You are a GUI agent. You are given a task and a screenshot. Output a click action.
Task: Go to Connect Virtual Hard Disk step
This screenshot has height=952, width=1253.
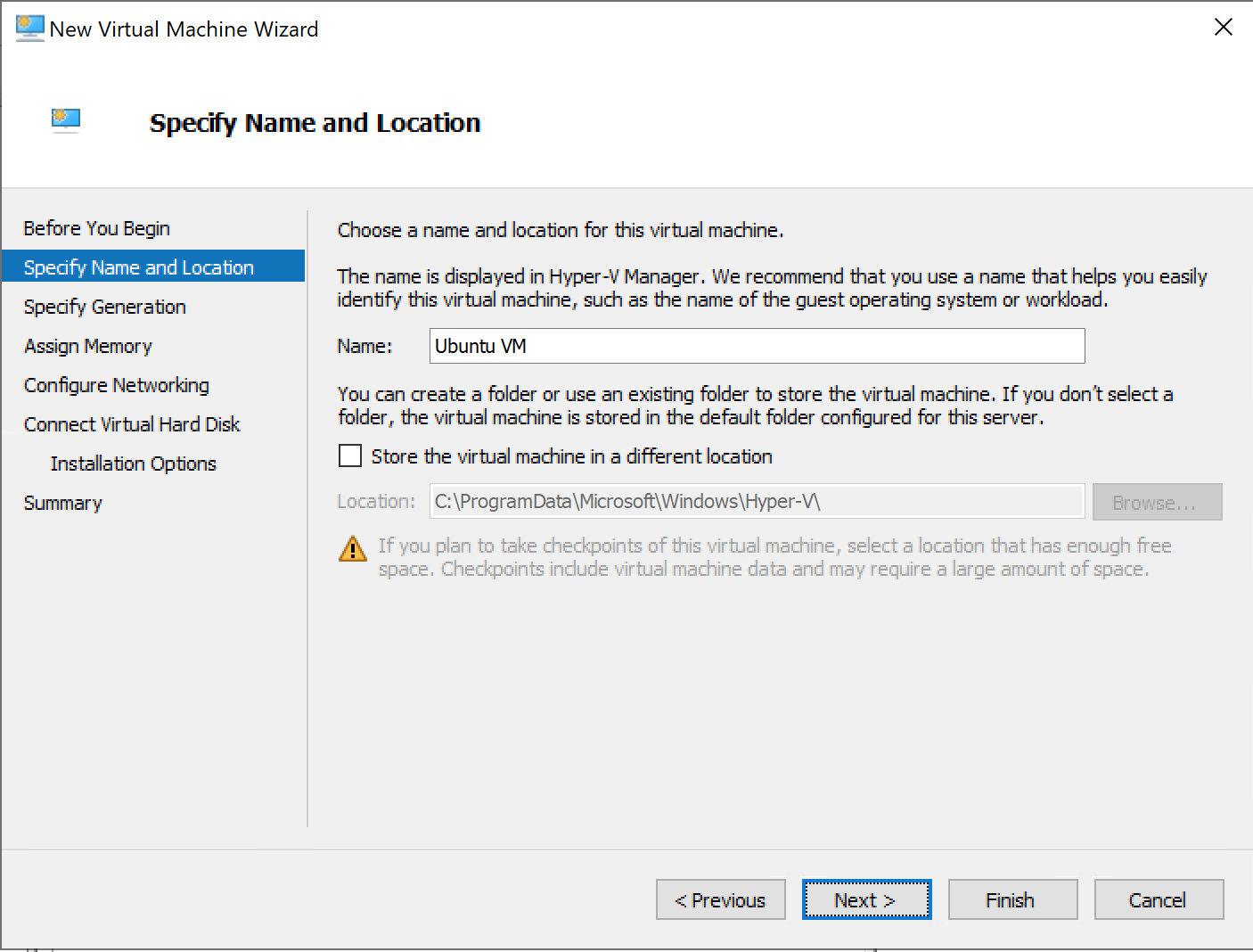132,424
